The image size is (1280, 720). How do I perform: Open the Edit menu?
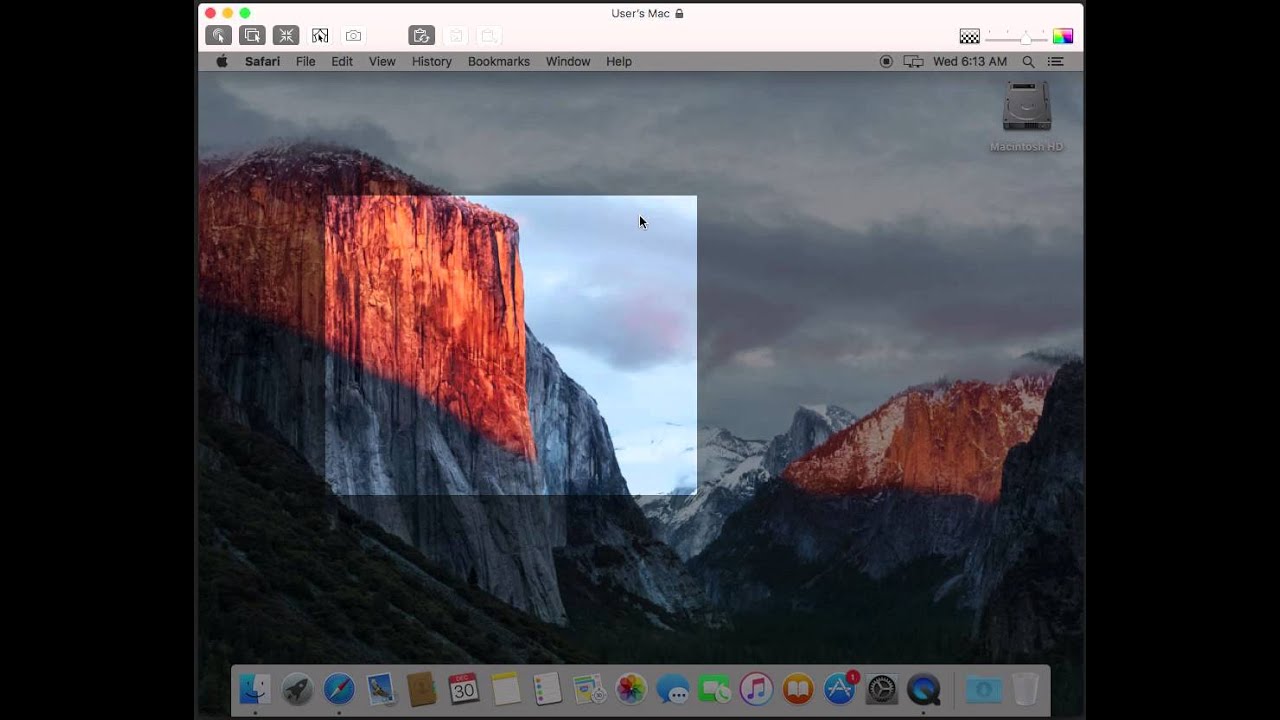342,61
